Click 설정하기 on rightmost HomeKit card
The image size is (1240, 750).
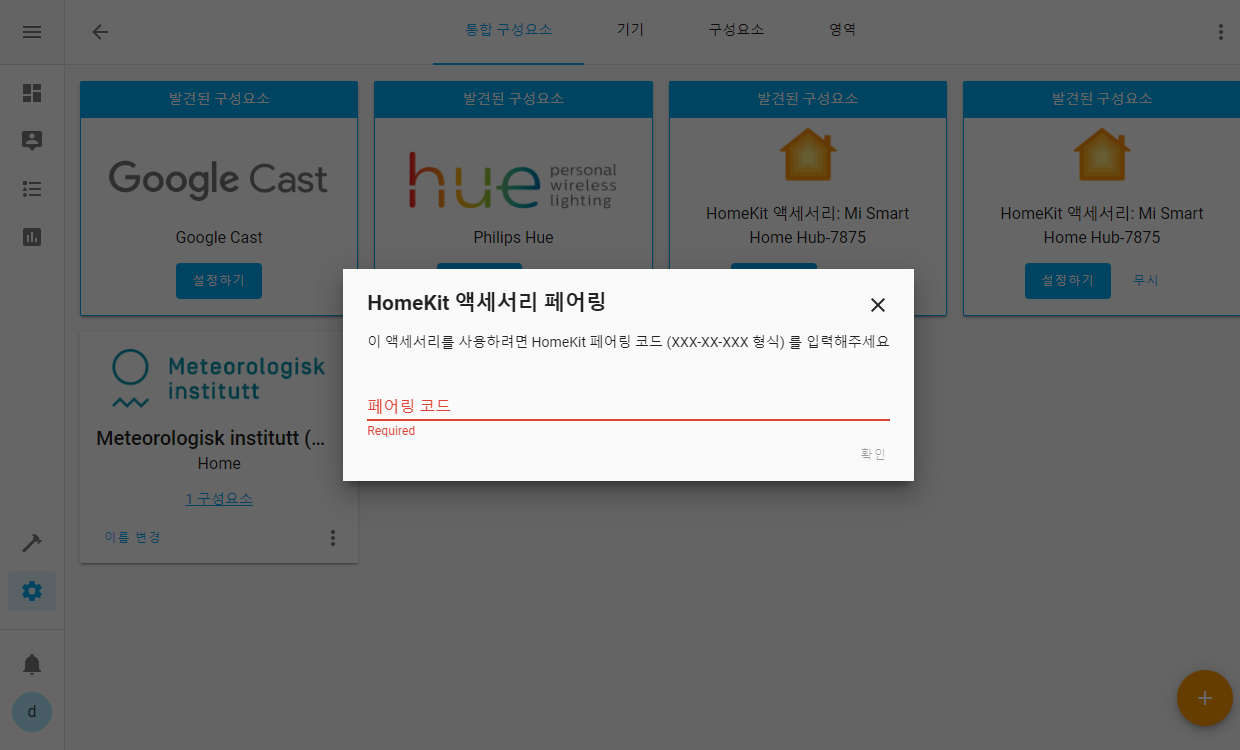click(x=1068, y=281)
